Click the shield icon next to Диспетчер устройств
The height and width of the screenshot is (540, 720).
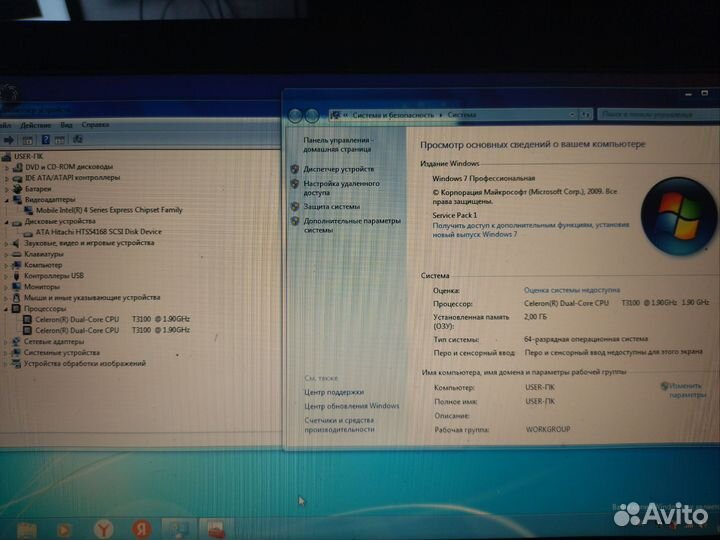(x=295, y=169)
